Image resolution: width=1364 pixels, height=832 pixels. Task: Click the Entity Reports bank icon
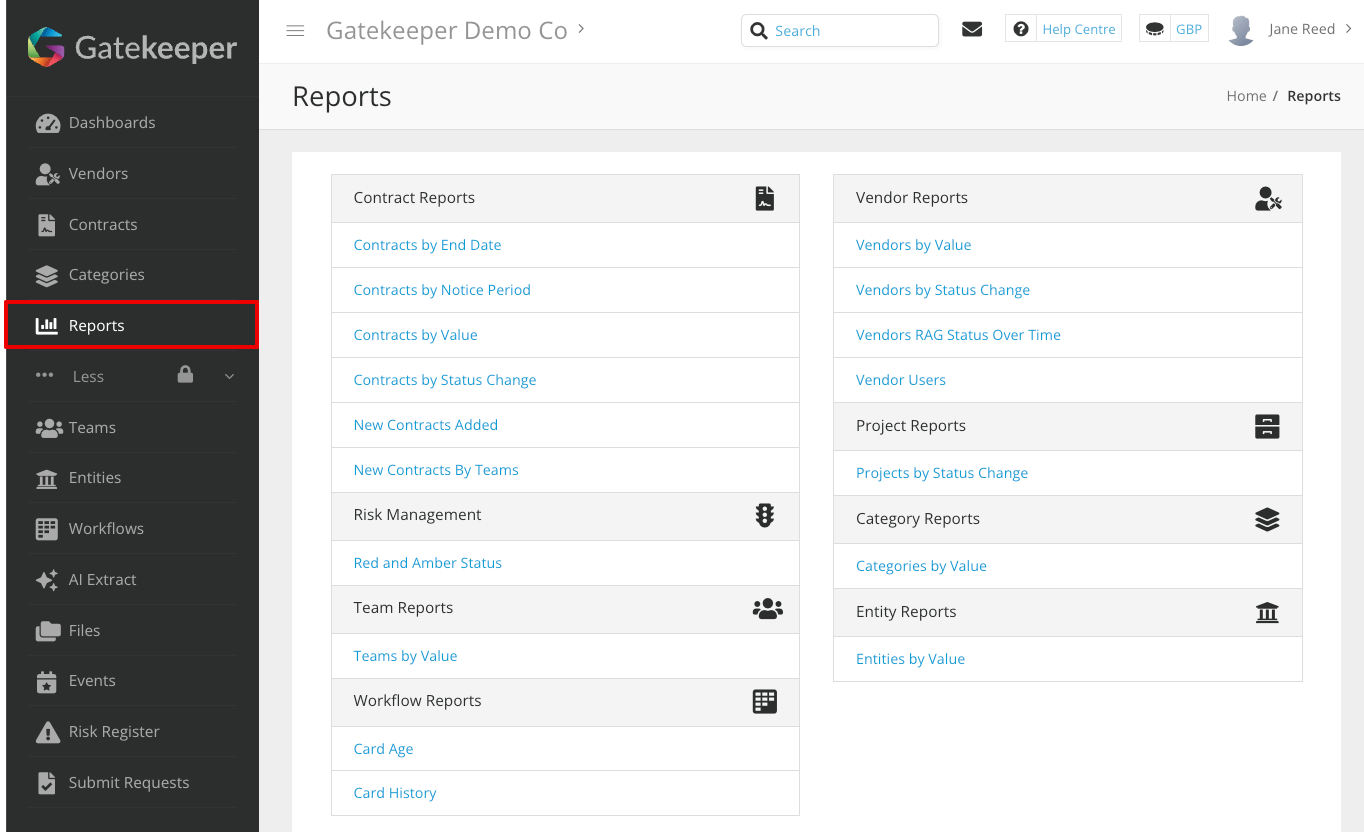(x=1267, y=612)
